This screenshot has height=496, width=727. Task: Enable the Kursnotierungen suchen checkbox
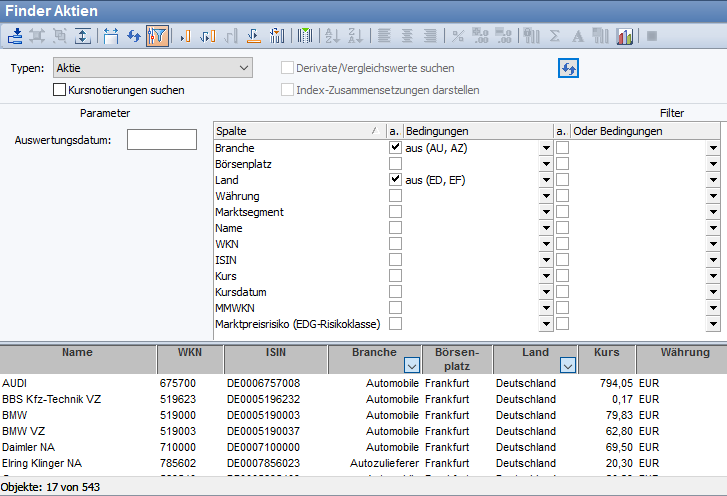coord(59,90)
